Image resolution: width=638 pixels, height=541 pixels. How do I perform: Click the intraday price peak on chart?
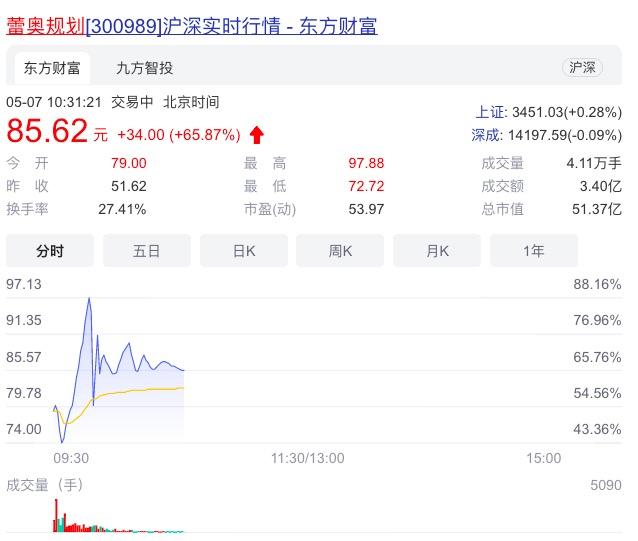click(x=89, y=299)
